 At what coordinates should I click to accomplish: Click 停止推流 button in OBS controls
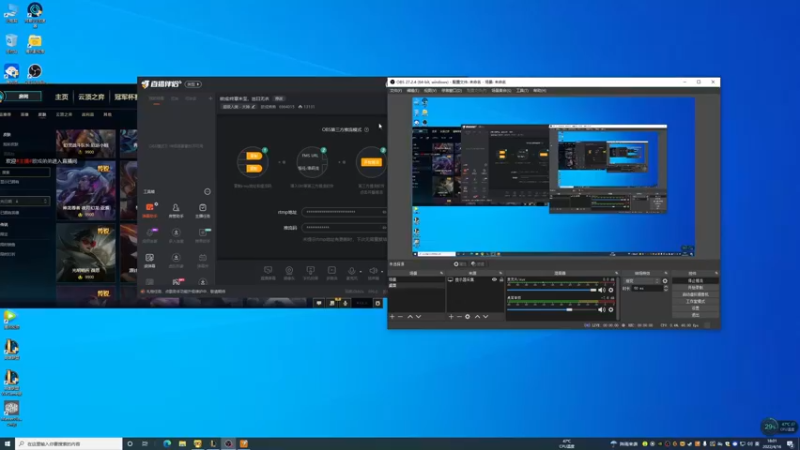(695, 281)
